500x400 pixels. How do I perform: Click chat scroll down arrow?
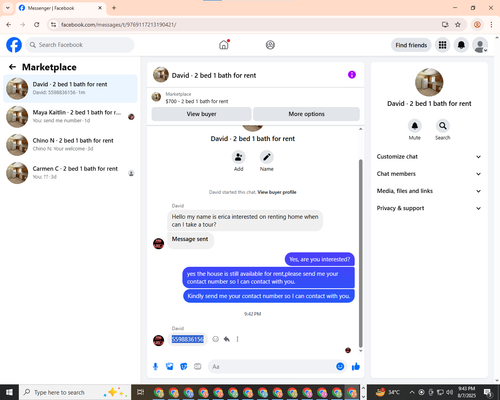point(360,351)
